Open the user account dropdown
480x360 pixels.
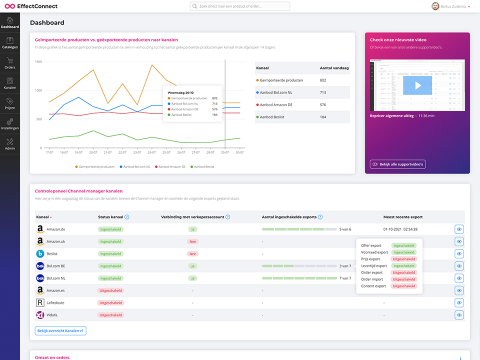tap(451, 6)
